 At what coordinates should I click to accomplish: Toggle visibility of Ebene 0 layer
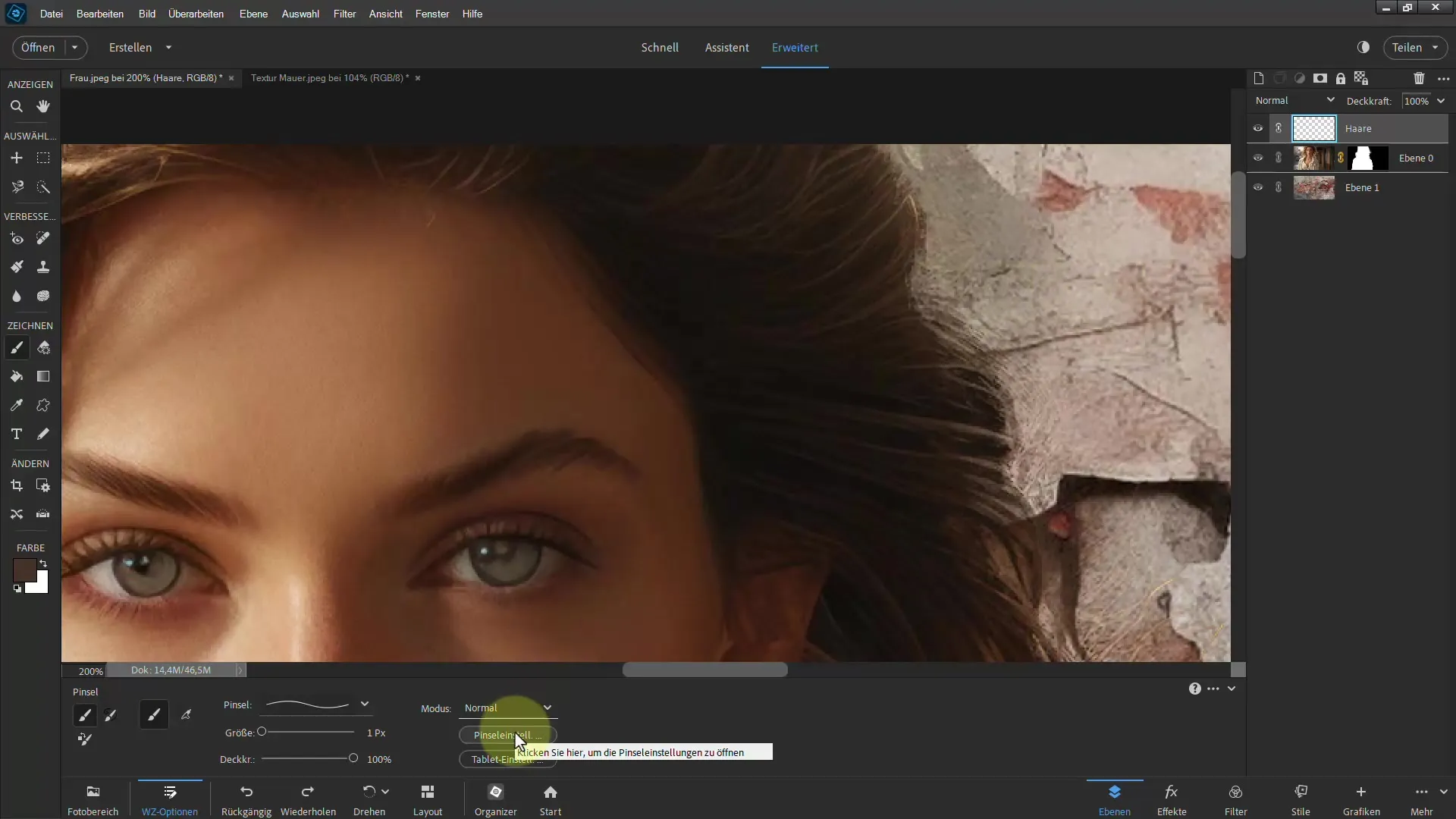(1258, 158)
